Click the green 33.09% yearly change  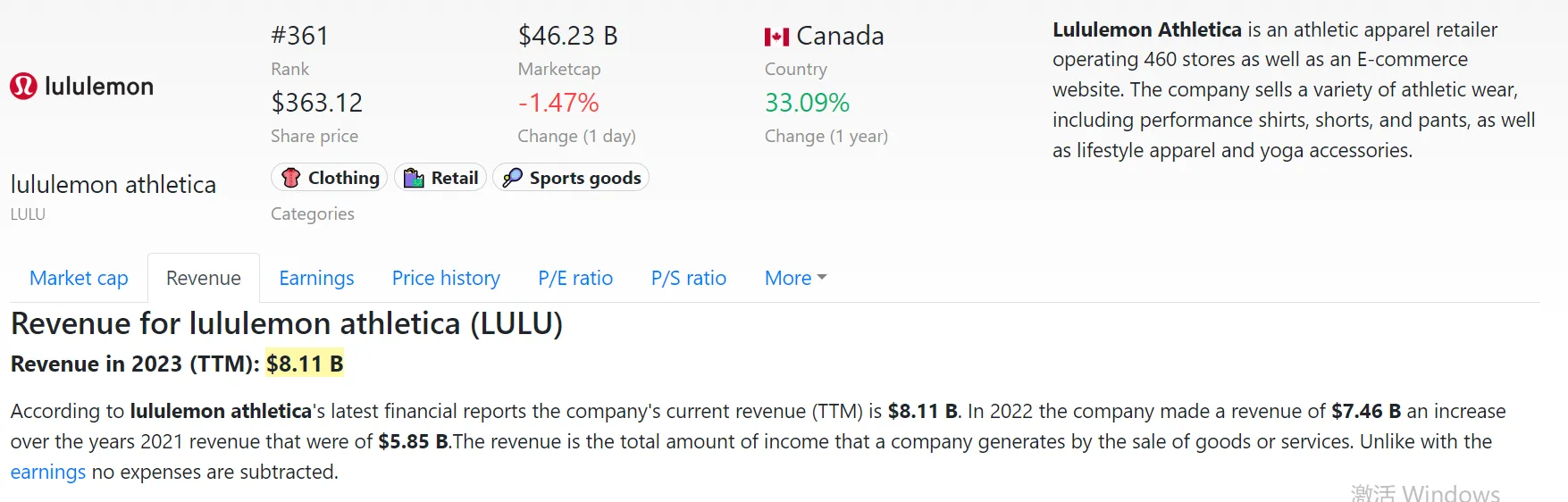pos(807,103)
